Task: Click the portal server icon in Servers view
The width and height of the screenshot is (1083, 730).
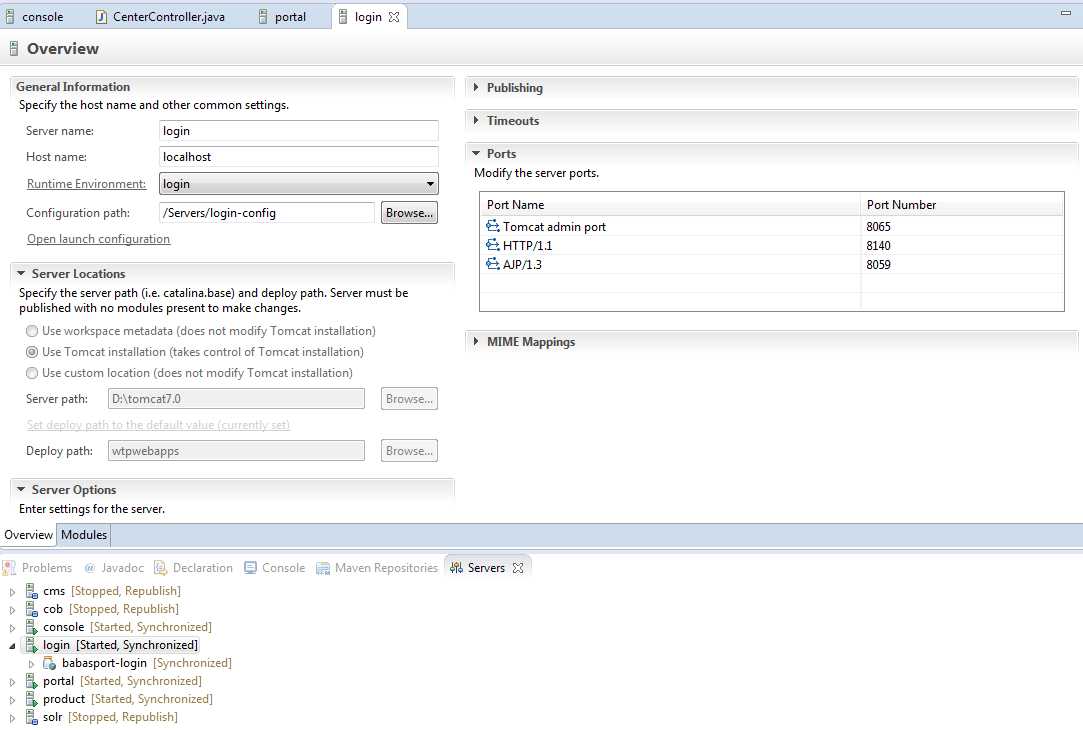Action: click(32, 681)
